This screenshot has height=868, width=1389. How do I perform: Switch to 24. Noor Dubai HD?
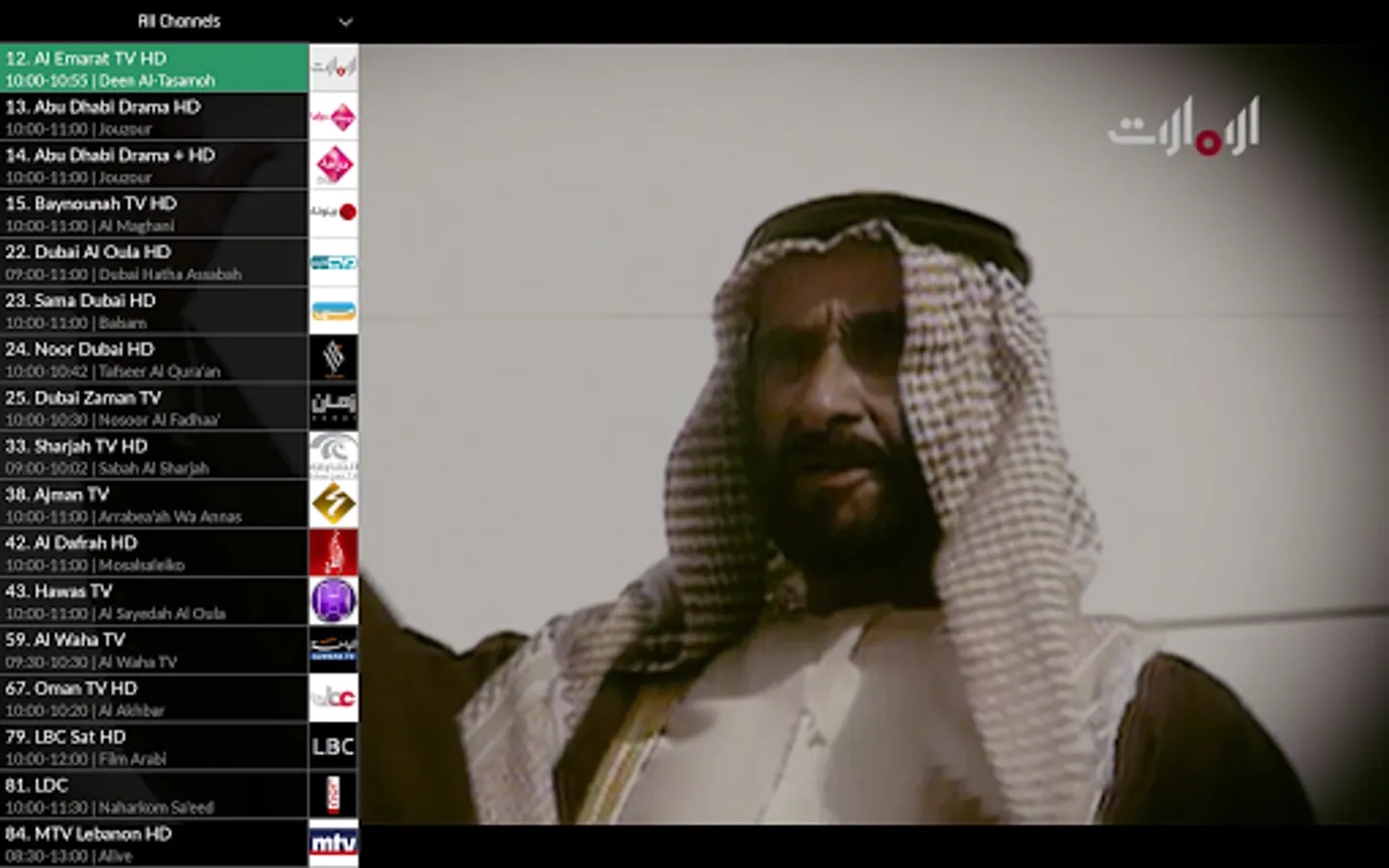[154, 359]
